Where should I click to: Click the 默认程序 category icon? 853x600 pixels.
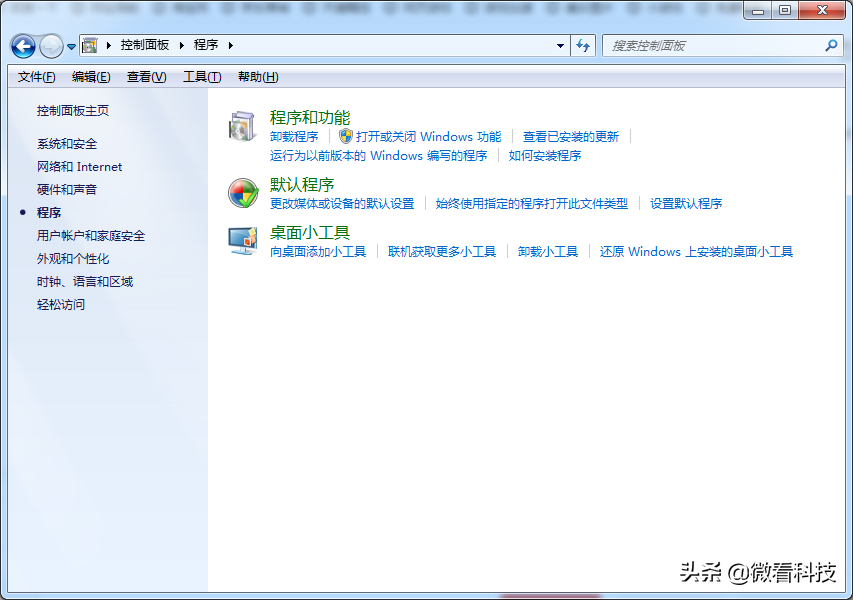click(x=243, y=193)
